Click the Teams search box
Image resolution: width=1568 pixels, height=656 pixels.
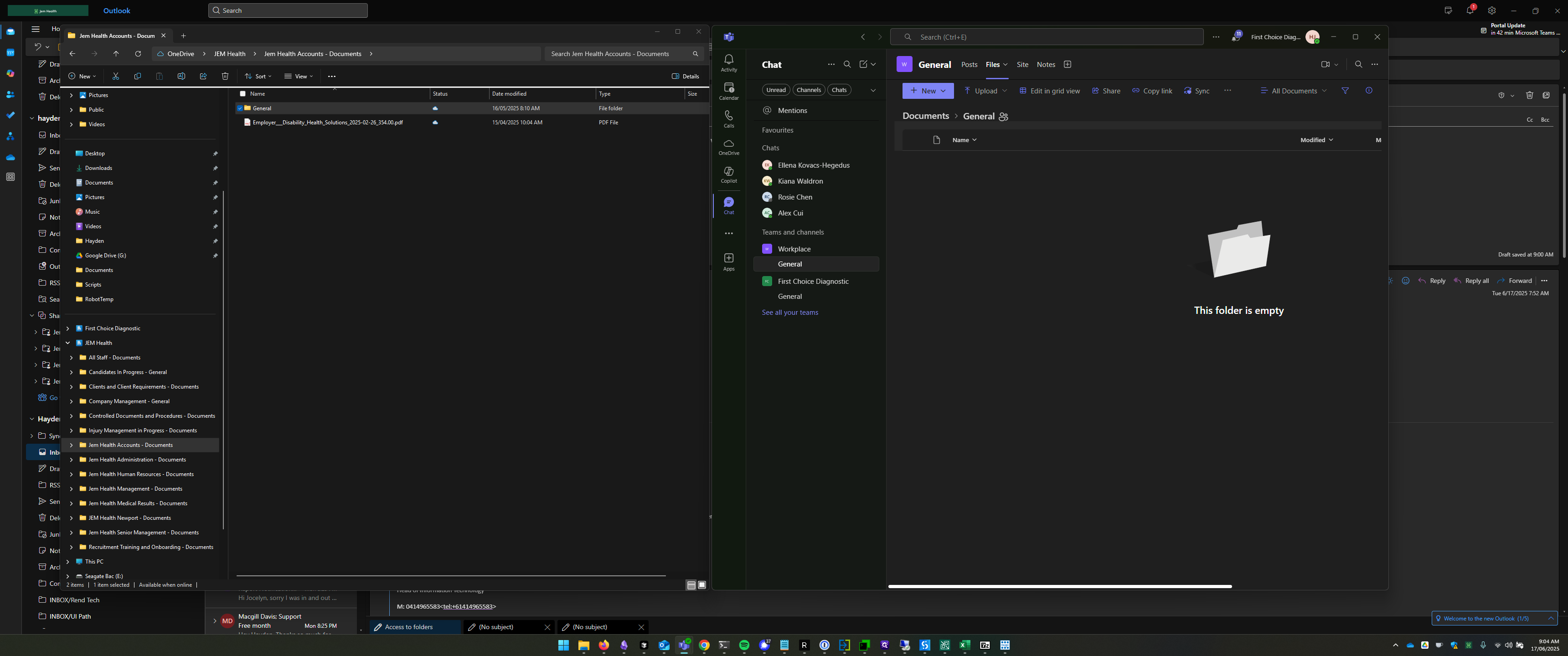point(1047,36)
